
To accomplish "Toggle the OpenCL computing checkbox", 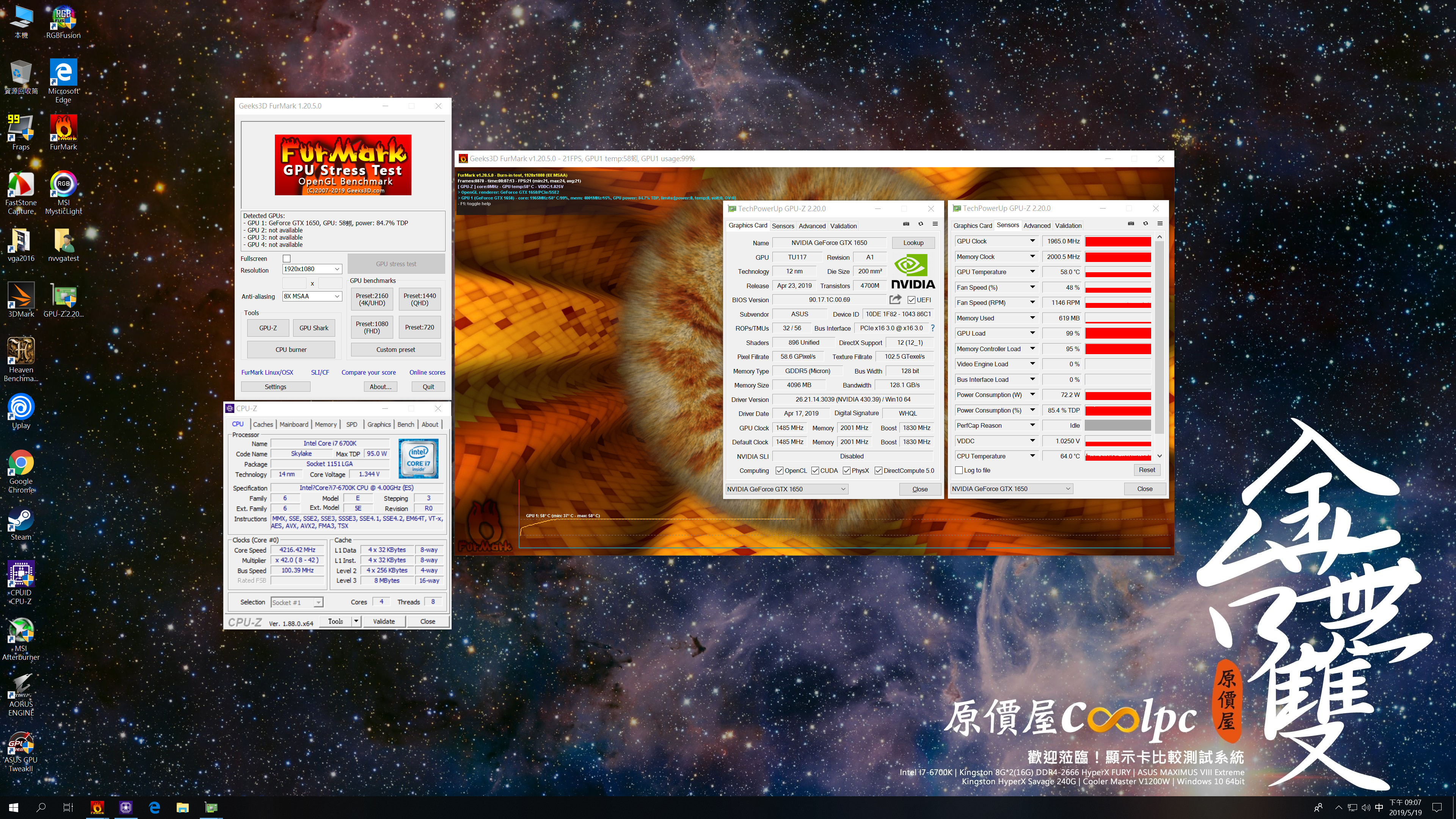I will [780, 470].
